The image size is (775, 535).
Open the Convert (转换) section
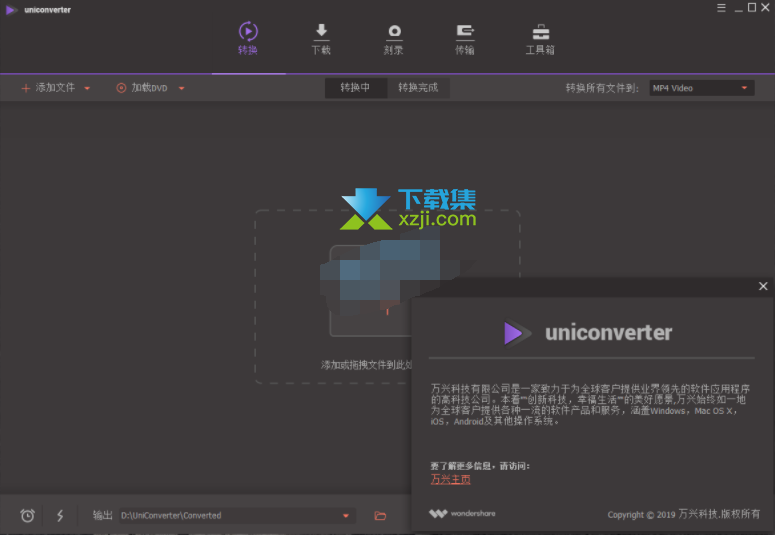[x=248, y=39]
